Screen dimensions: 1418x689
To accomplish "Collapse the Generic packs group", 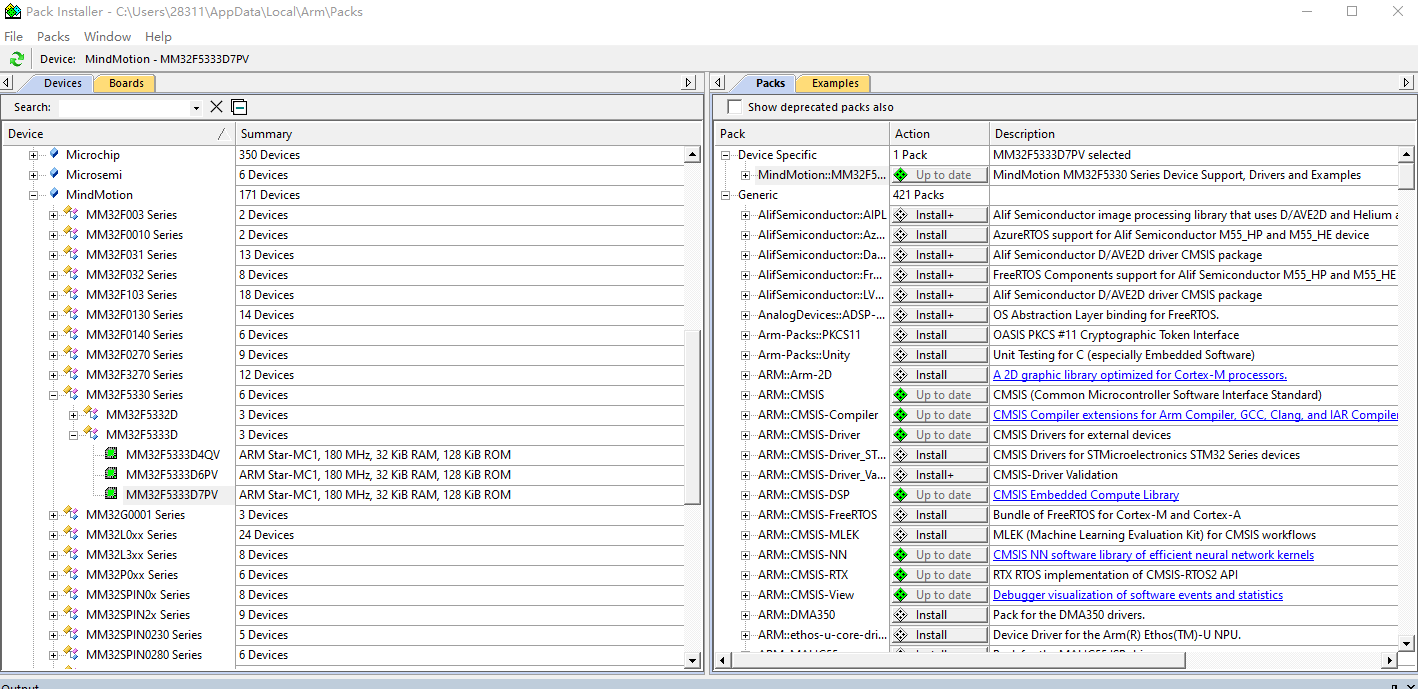I will click(725, 195).
